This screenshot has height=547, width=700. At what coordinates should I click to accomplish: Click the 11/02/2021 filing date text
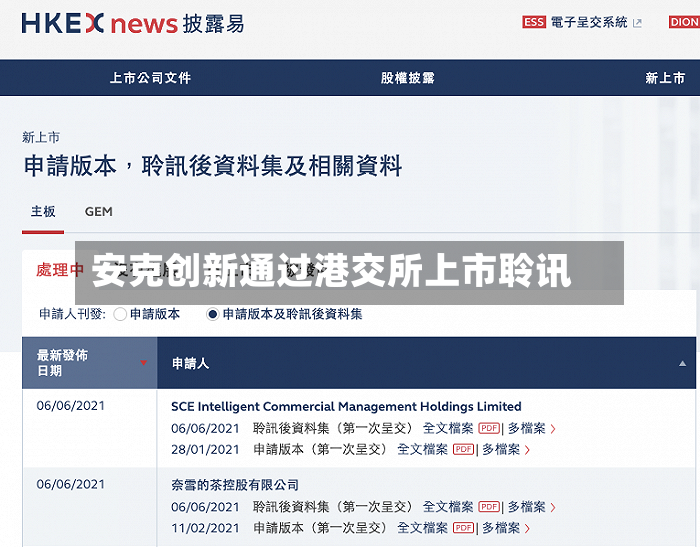[205, 528]
